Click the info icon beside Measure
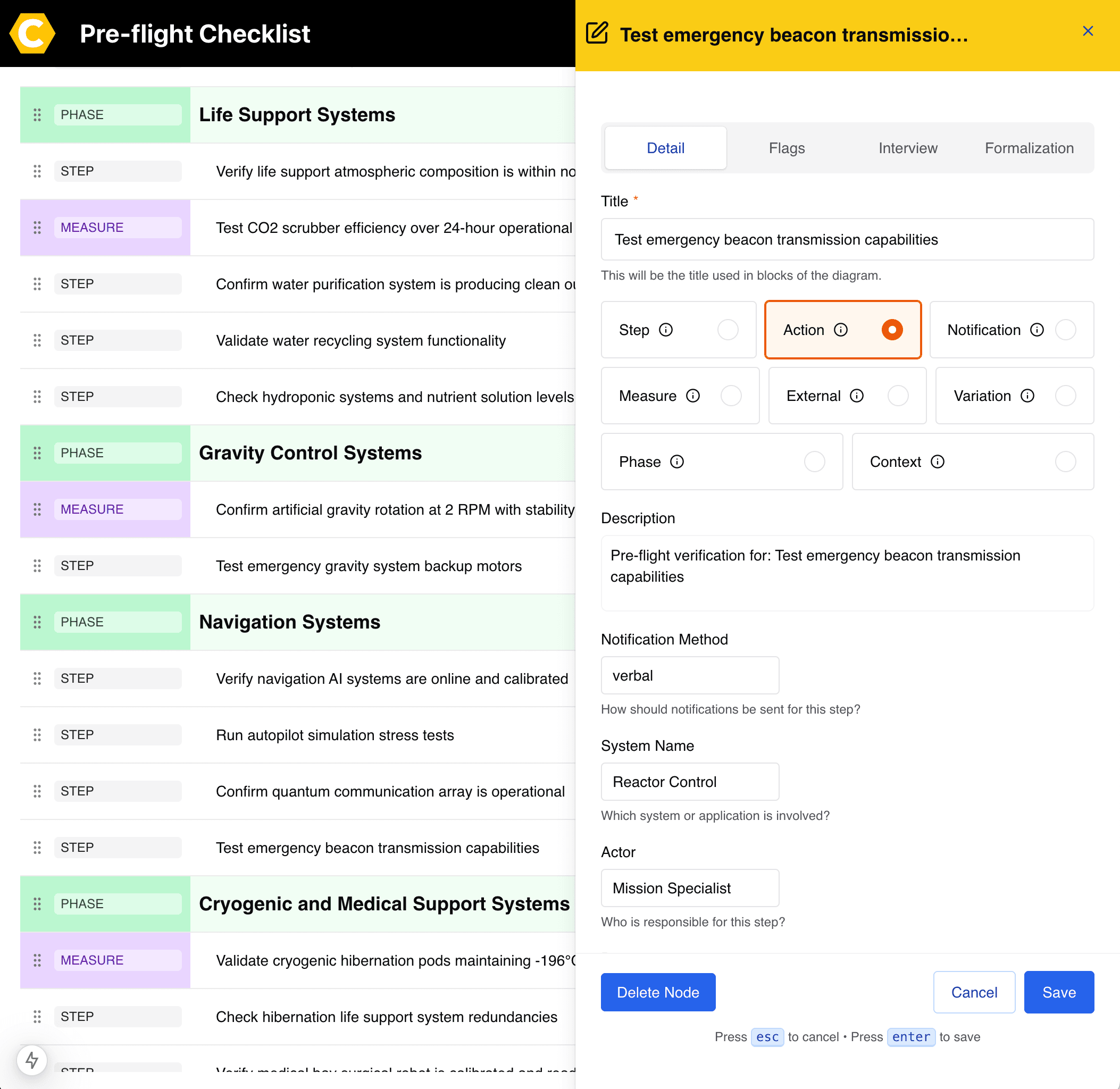 pyautogui.click(x=693, y=396)
